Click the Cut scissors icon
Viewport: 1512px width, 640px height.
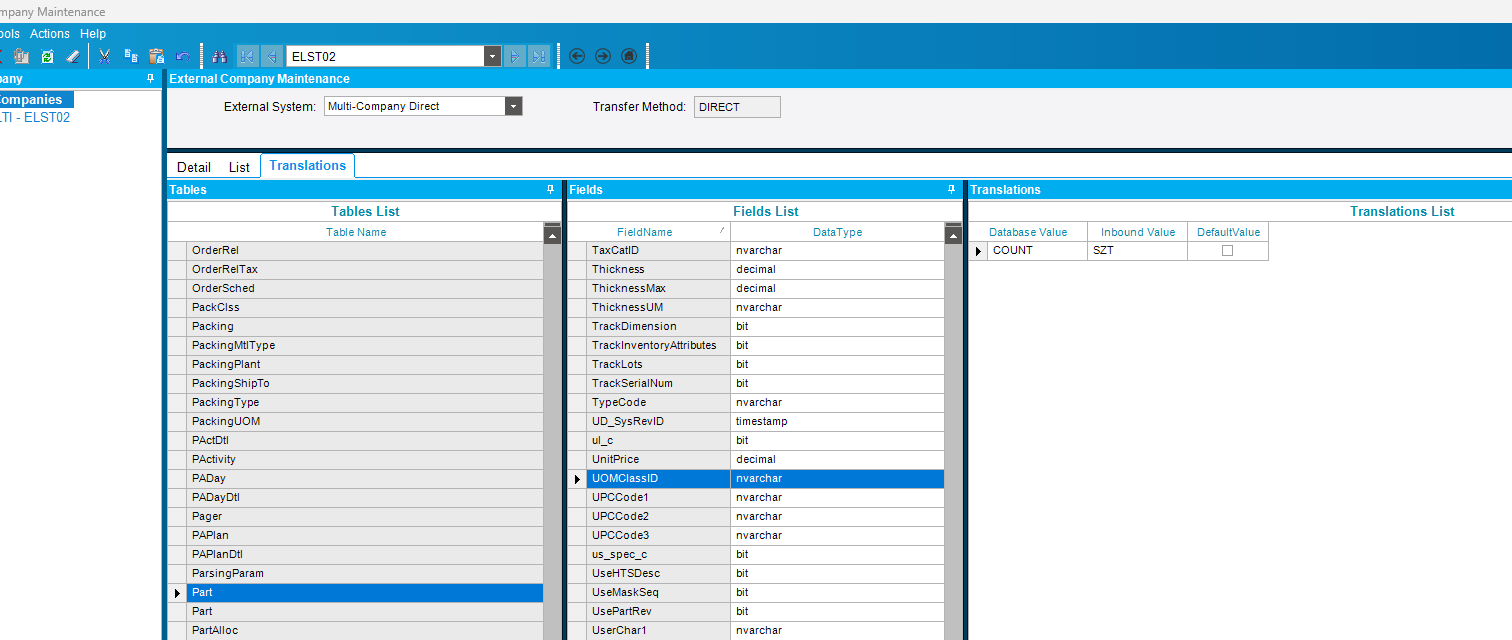point(104,56)
